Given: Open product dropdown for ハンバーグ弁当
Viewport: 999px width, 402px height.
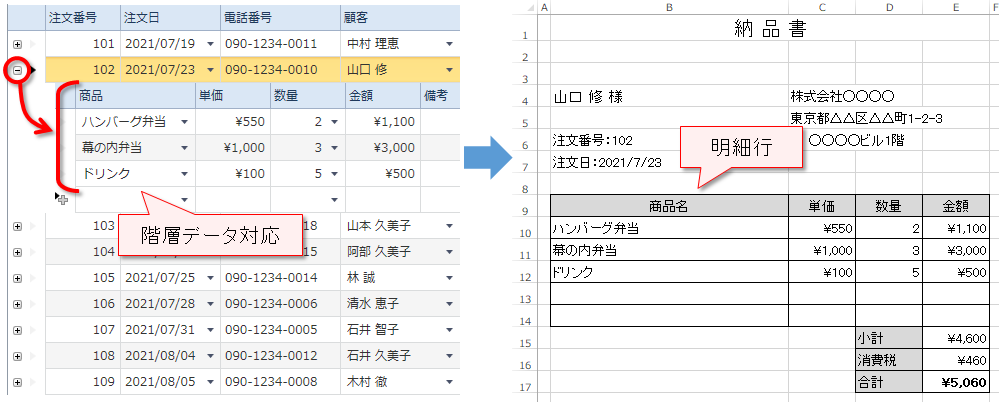Looking at the screenshot, I should (185, 122).
